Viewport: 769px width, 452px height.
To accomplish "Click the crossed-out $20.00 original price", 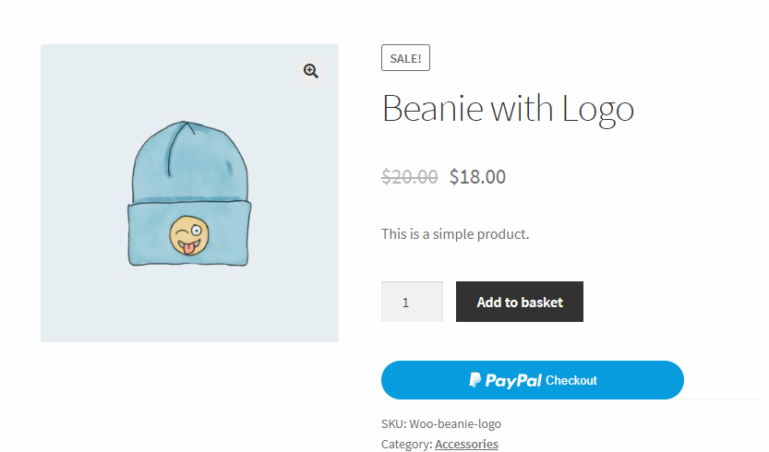I will point(410,177).
